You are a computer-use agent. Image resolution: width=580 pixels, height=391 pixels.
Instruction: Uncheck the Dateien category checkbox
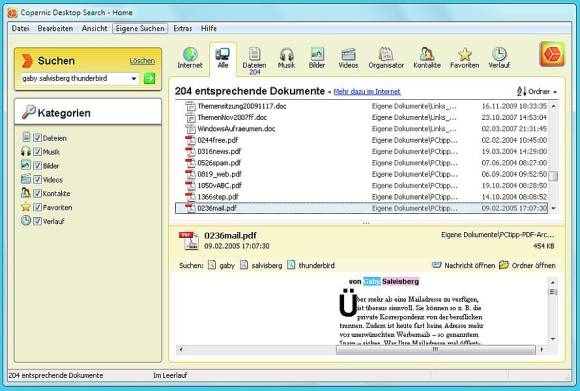pos(37,138)
